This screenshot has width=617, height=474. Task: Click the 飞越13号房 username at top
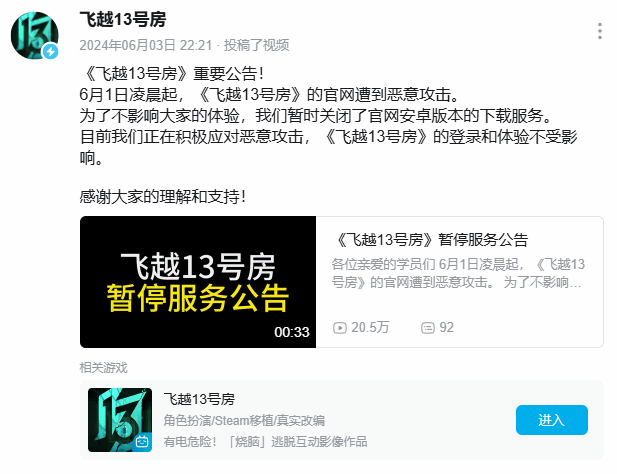pos(123,19)
